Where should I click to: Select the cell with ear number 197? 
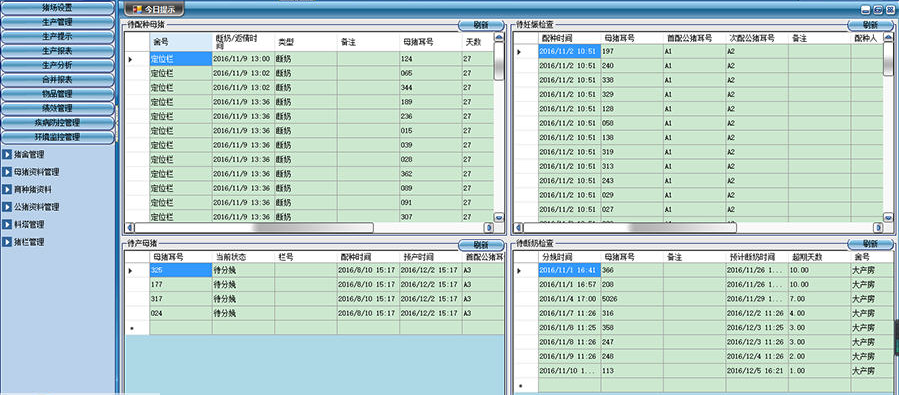click(x=632, y=52)
